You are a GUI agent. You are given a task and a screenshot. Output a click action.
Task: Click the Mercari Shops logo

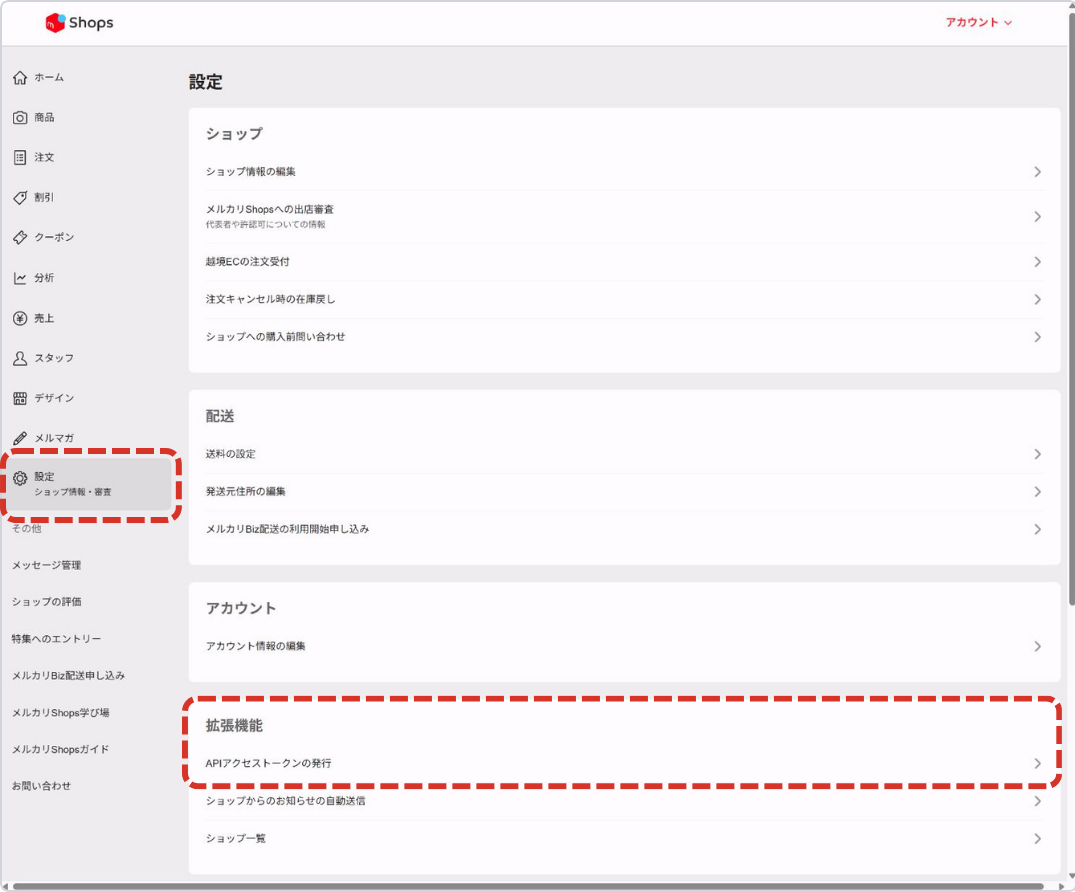79,23
